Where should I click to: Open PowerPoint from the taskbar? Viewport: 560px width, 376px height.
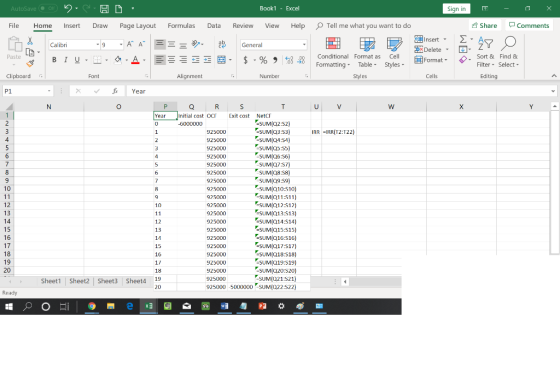click(262, 306)
